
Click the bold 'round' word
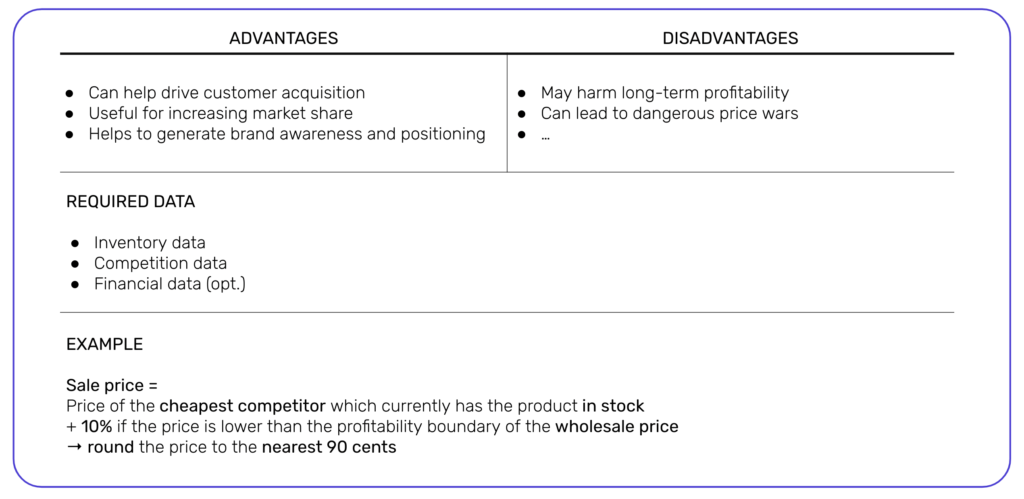[110, 448]
